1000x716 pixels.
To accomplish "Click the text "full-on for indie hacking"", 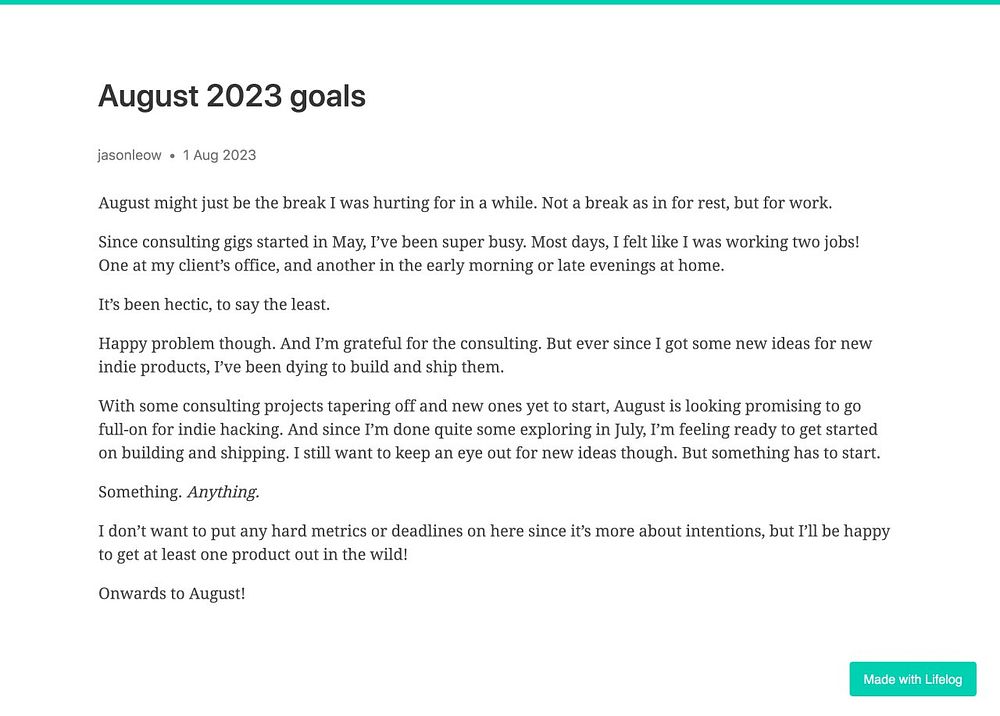I will [190, 430].
